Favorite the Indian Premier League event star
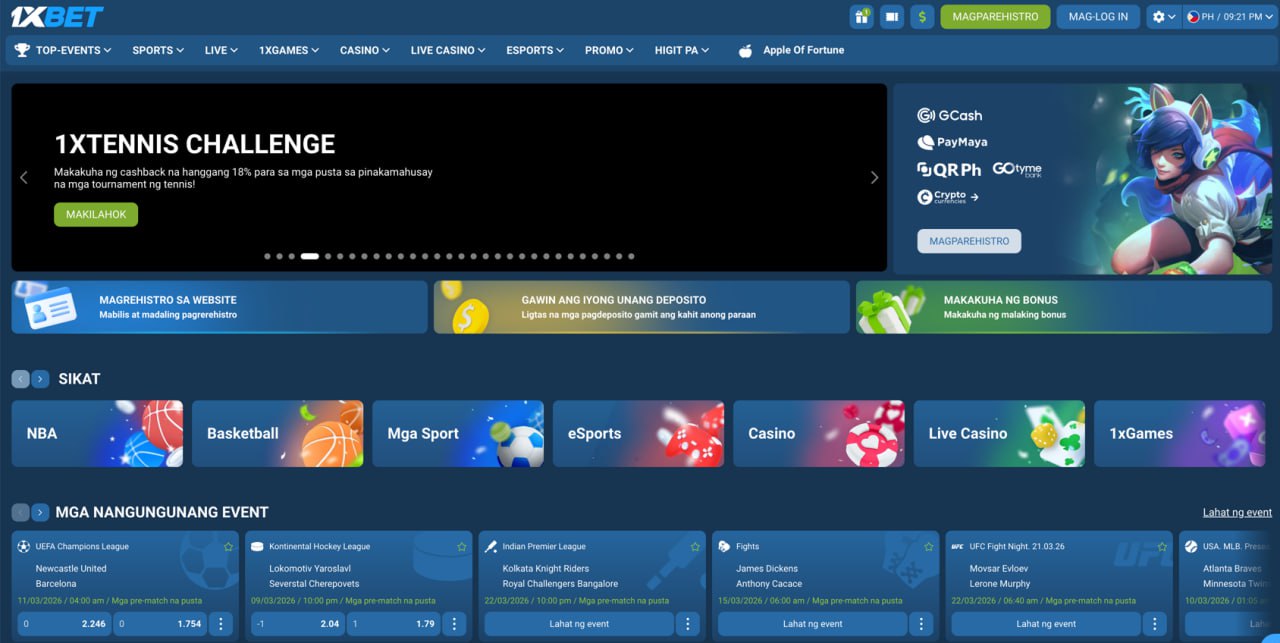1280x643 pixels. pos(695,547)
